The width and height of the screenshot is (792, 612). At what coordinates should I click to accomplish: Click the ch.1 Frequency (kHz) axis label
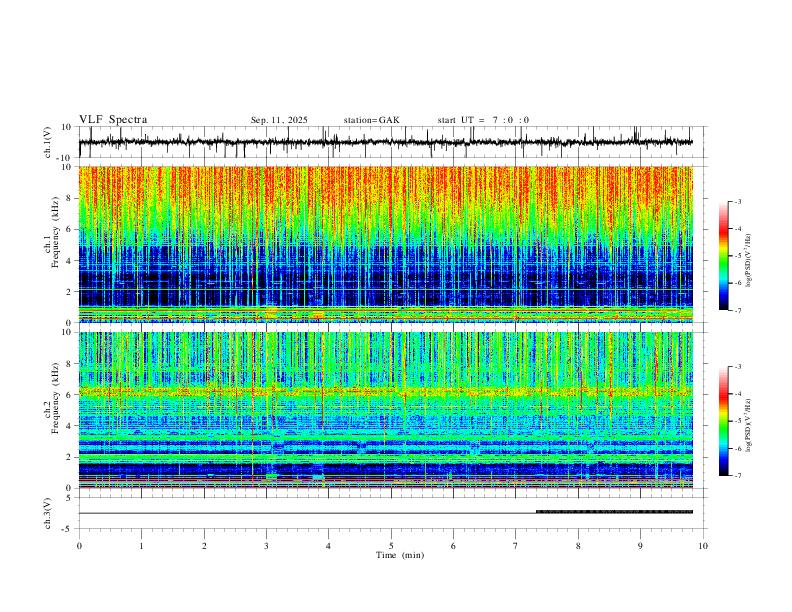52,233
